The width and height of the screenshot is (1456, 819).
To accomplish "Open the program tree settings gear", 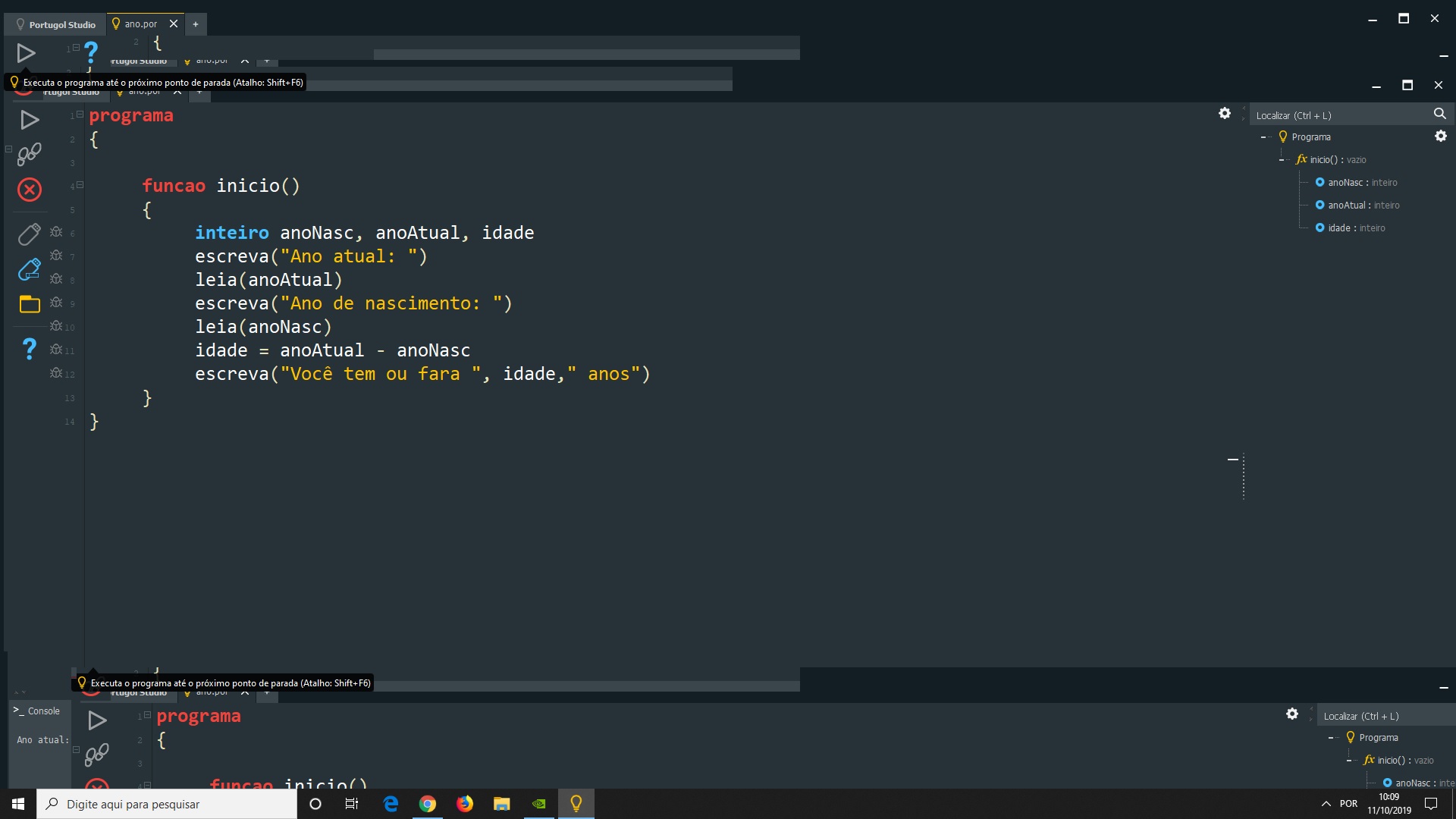I will tap(1442, 136).
